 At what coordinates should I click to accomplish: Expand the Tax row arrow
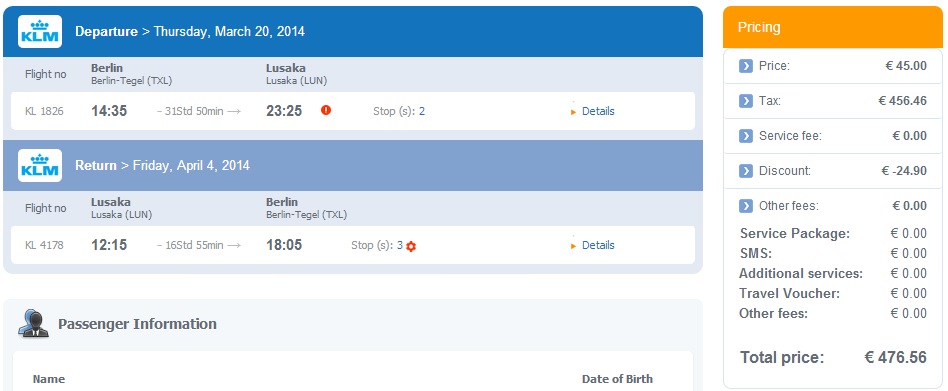[x=745, y=101]
